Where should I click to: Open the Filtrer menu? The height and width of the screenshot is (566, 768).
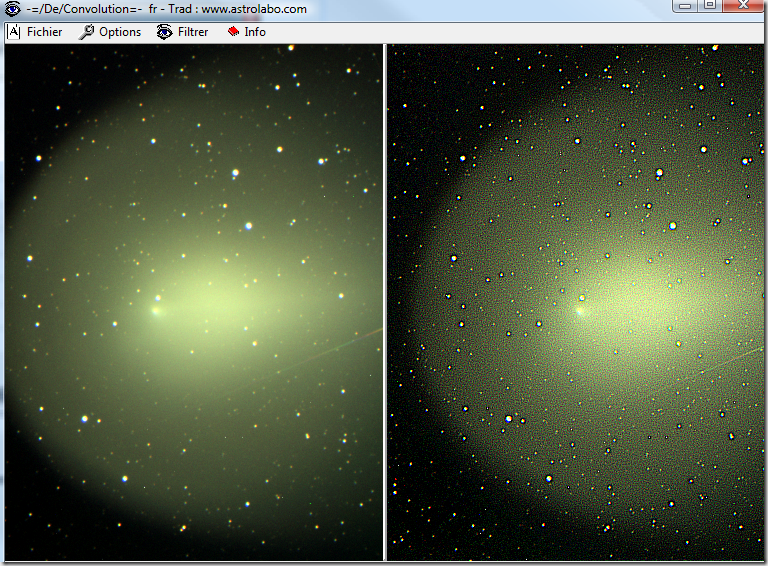pos(193,32)
